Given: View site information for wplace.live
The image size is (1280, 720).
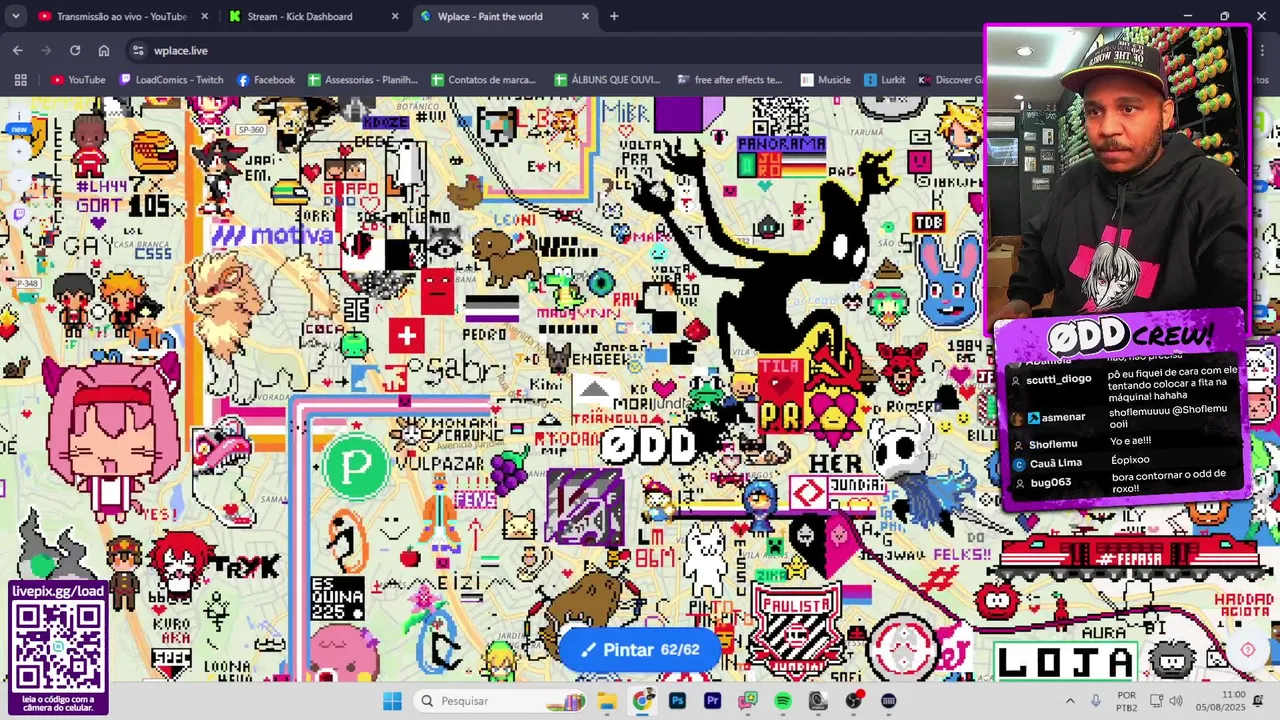Looking at the screenshot, I should 138,50.
